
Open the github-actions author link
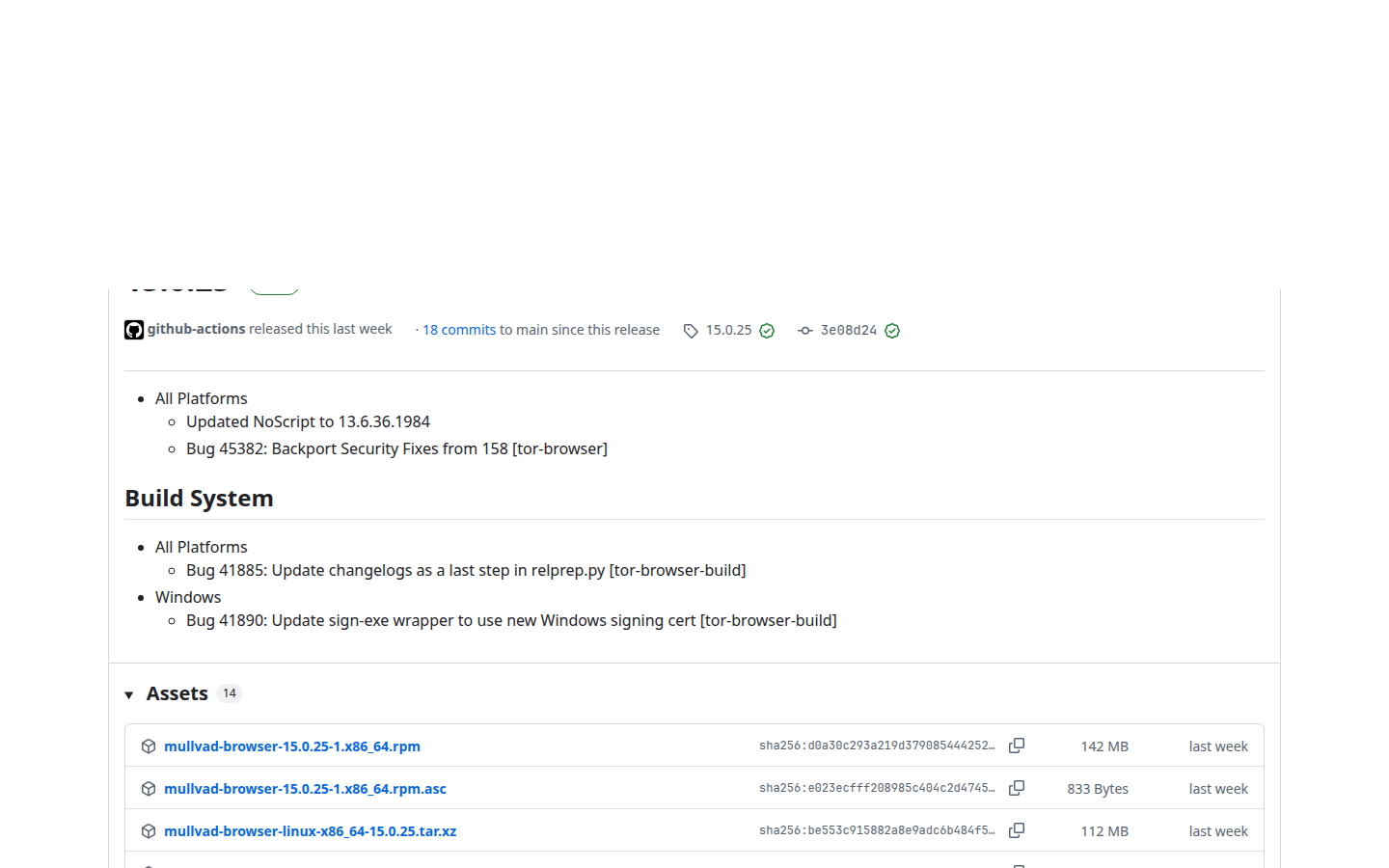(197, 329)
